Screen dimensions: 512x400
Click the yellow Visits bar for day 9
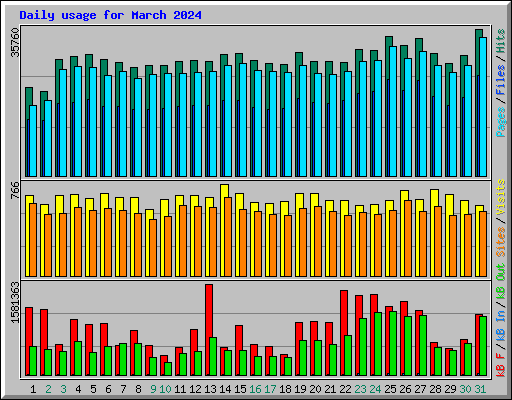pos(149,243)
